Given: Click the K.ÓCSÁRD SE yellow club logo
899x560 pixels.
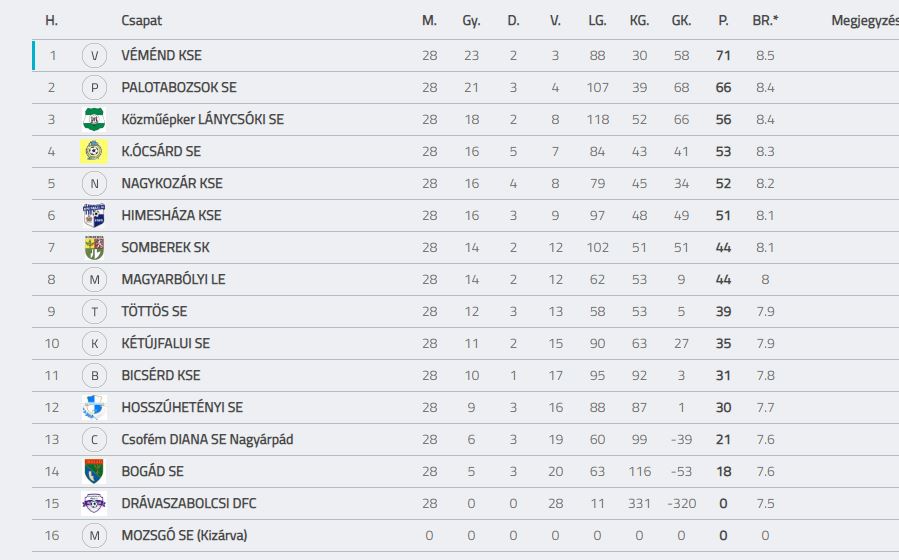Looking at the screenshot, I should pyautogui.click(x=94, y=151).
